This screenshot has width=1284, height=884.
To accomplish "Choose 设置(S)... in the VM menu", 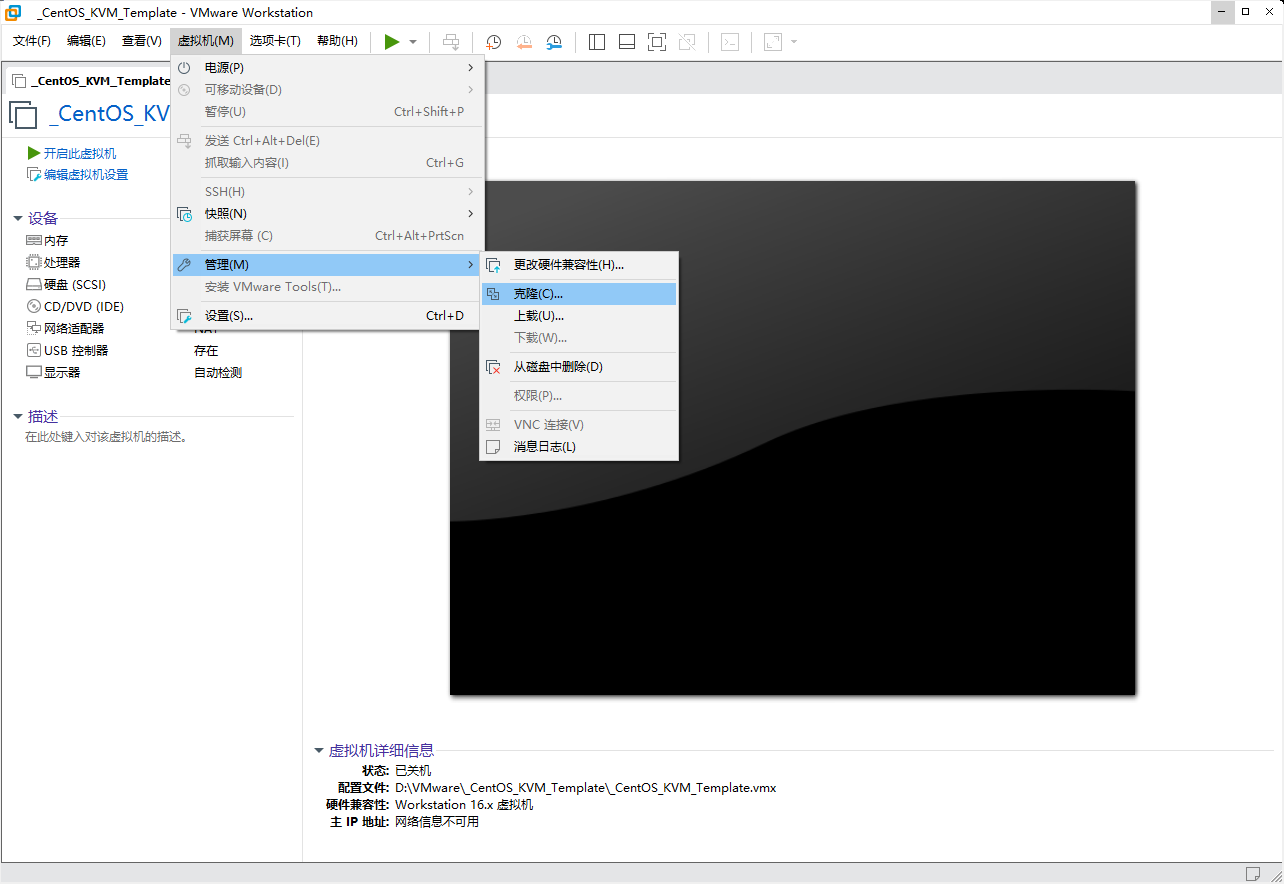I will point(327,316).
